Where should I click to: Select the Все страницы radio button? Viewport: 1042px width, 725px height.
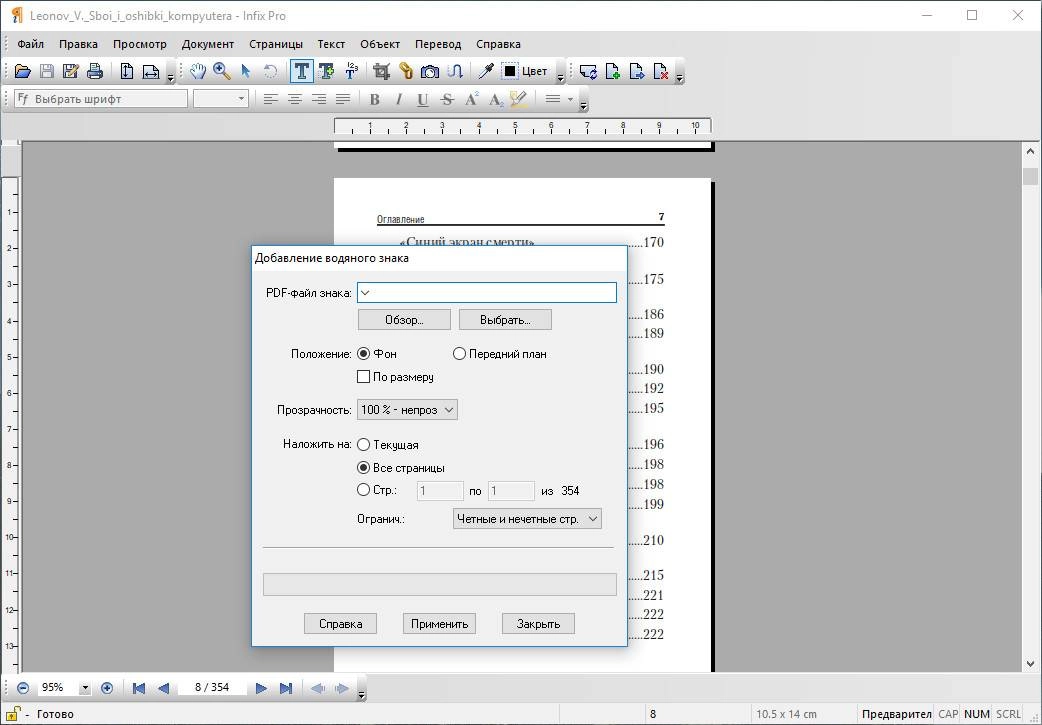pos(364,468)
